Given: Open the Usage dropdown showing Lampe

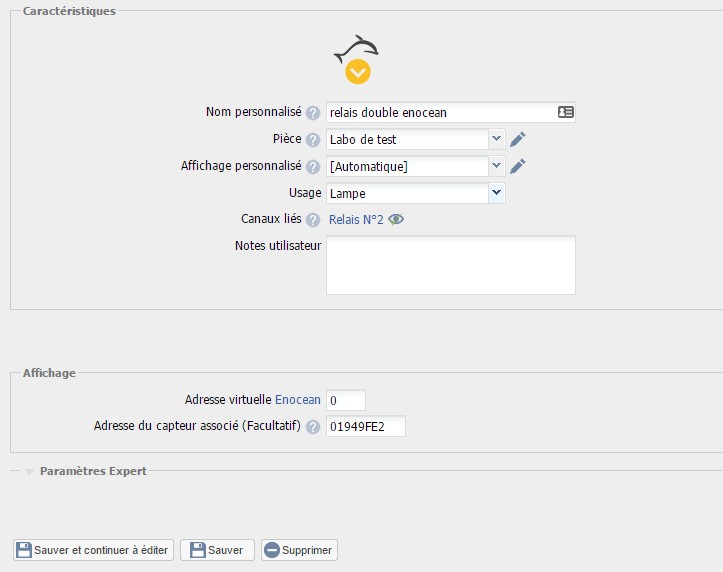Looking at the screenshot, I should [x=416, y=193].
